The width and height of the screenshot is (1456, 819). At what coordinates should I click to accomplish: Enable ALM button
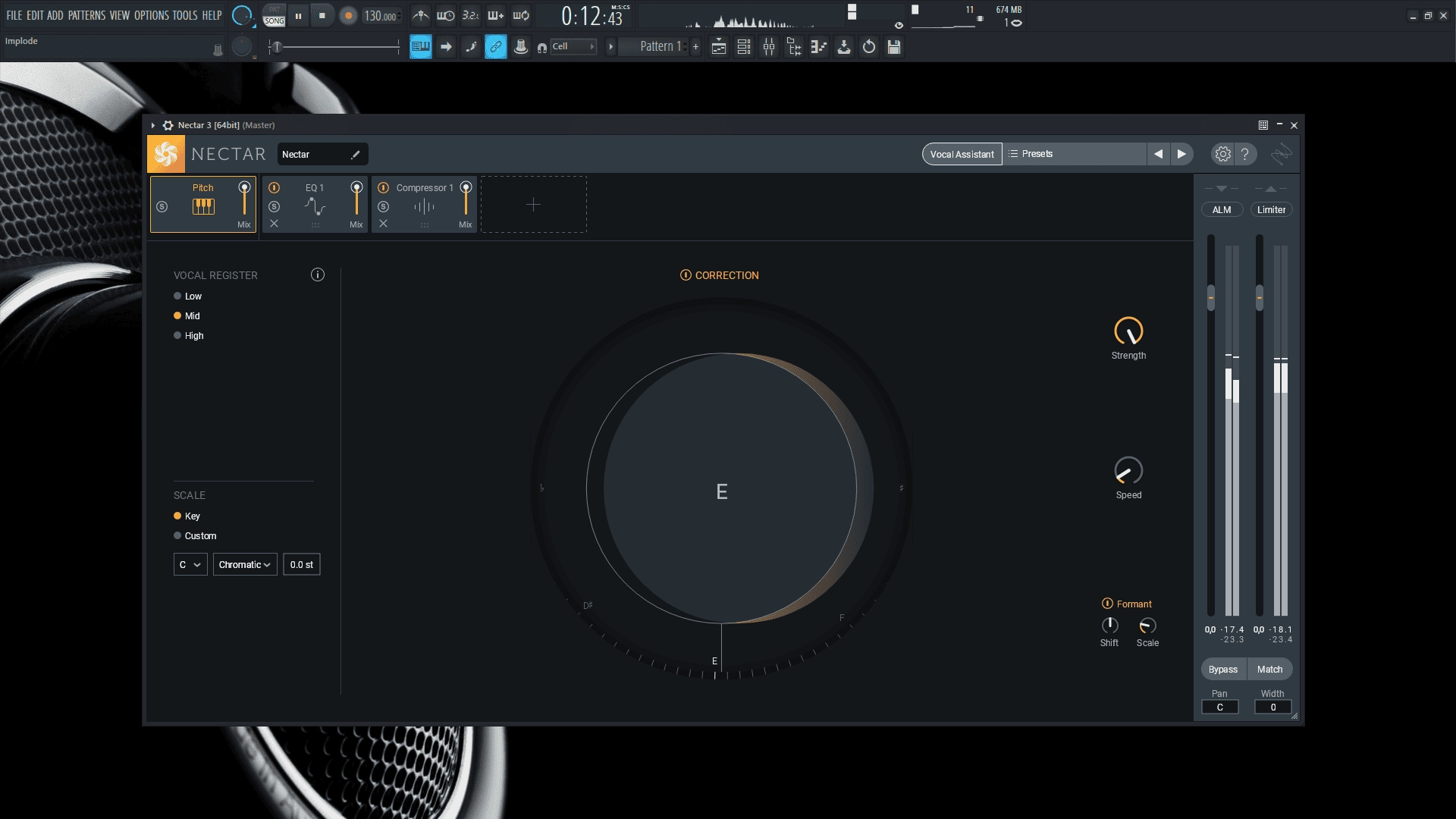[x=1222, y=210]
